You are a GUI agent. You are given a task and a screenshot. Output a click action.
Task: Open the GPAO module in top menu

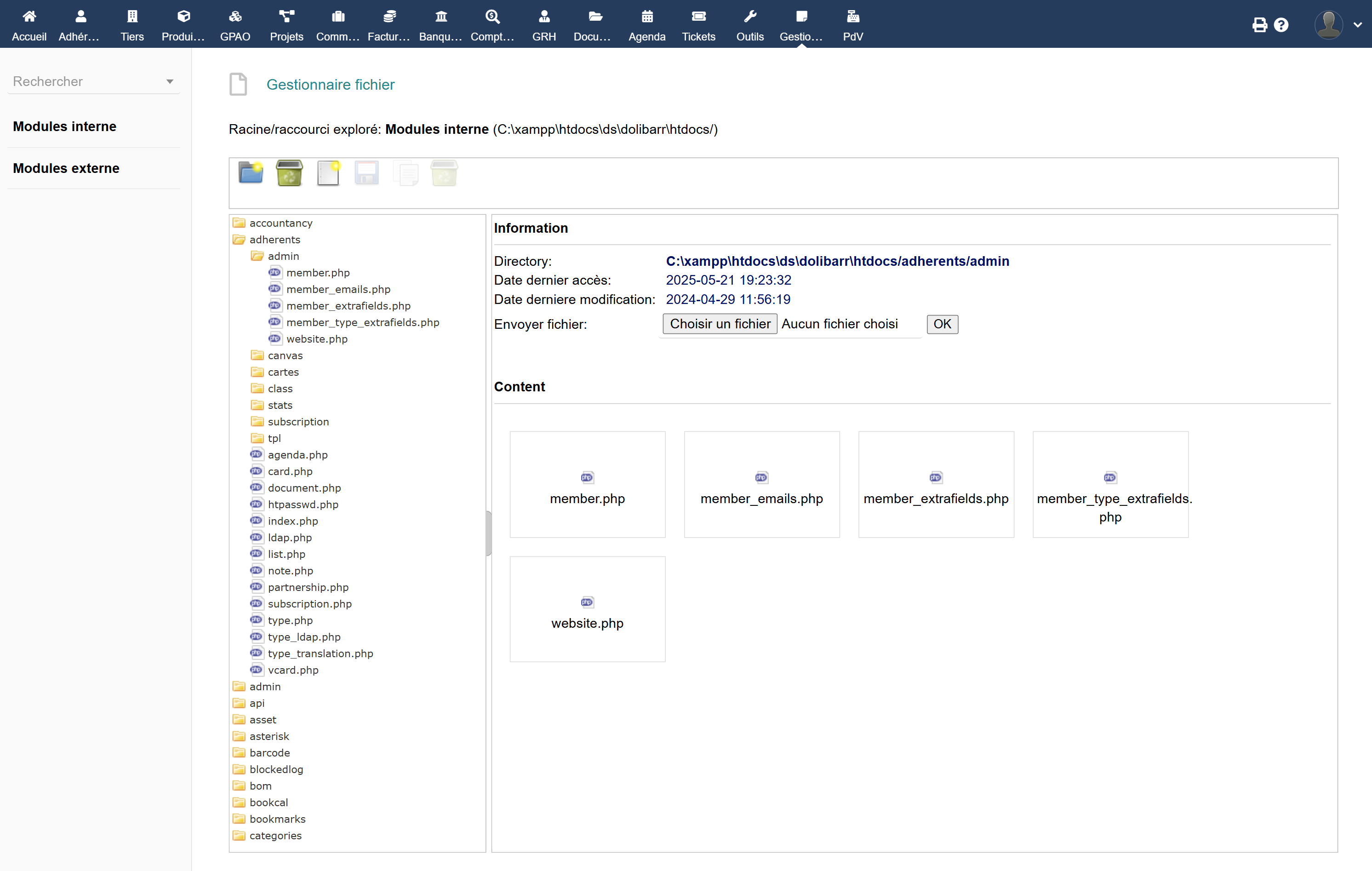click(x=235, y=24)
